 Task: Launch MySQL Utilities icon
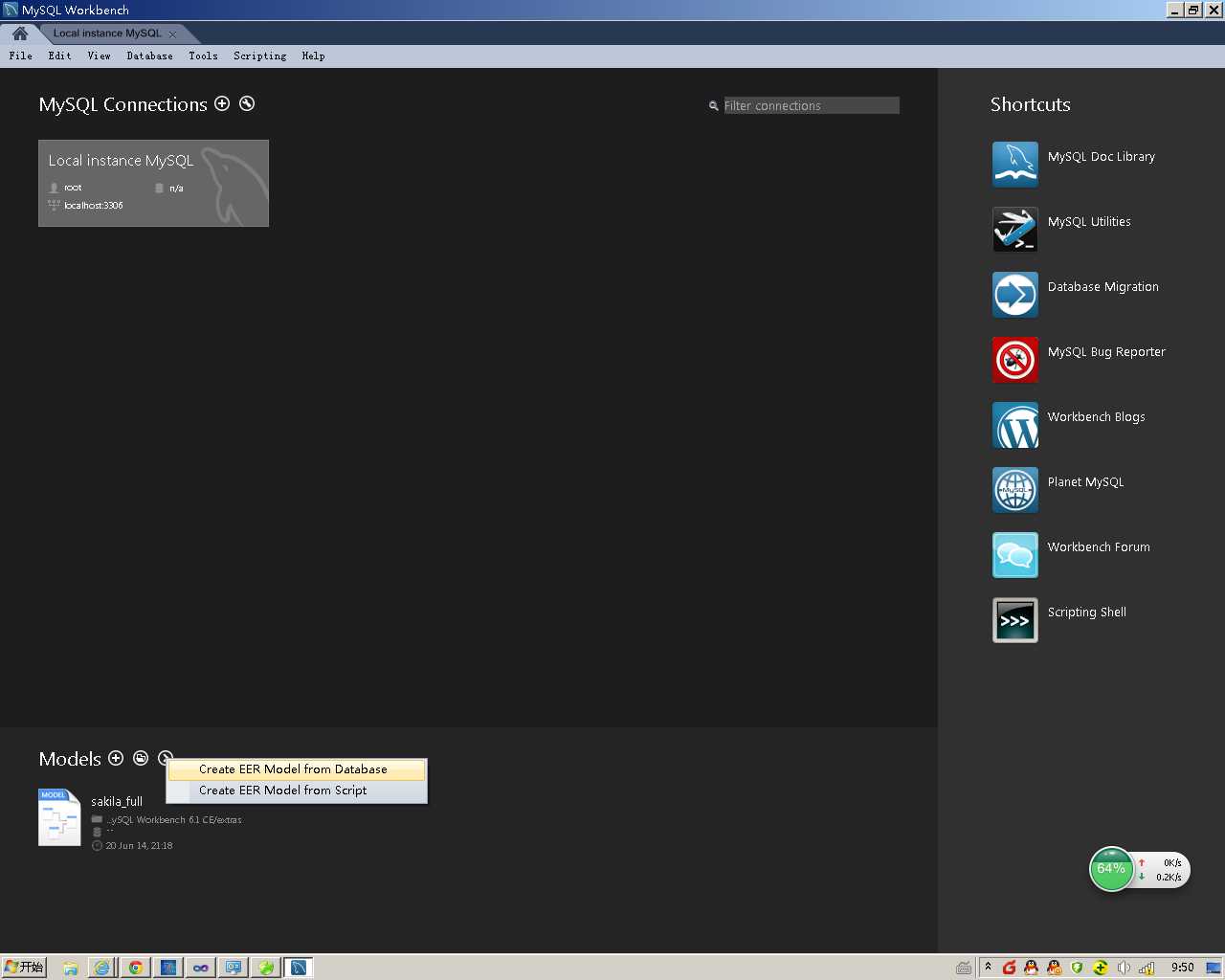(x=1015, y=230)
